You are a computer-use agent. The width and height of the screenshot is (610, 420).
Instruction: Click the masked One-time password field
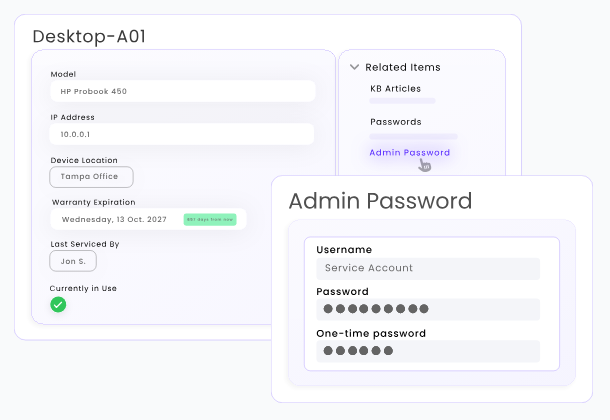tap(428, 351)
